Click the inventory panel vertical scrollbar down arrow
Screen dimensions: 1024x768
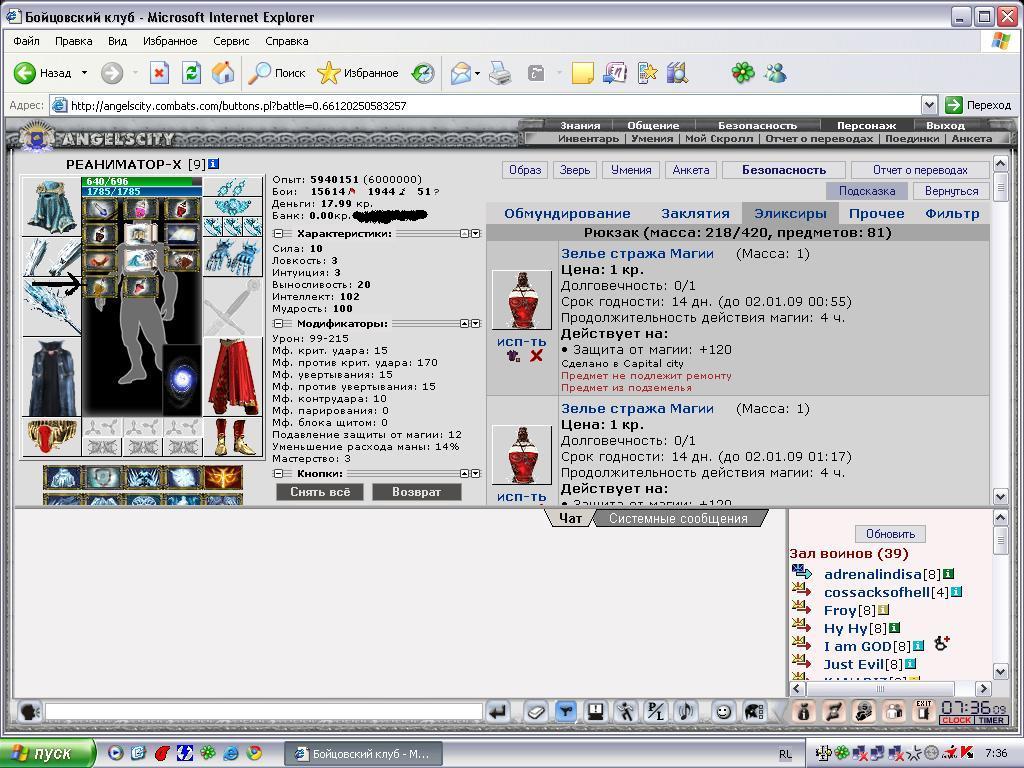[1000, 496]
